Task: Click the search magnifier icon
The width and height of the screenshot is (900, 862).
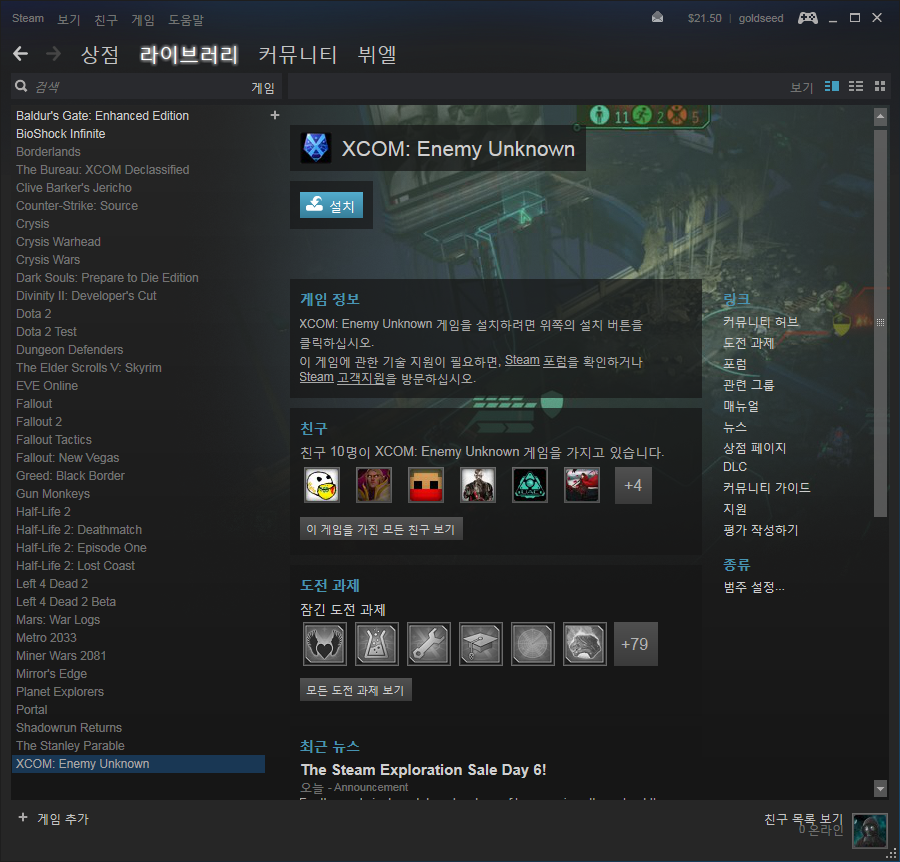Action: [20, 86]
